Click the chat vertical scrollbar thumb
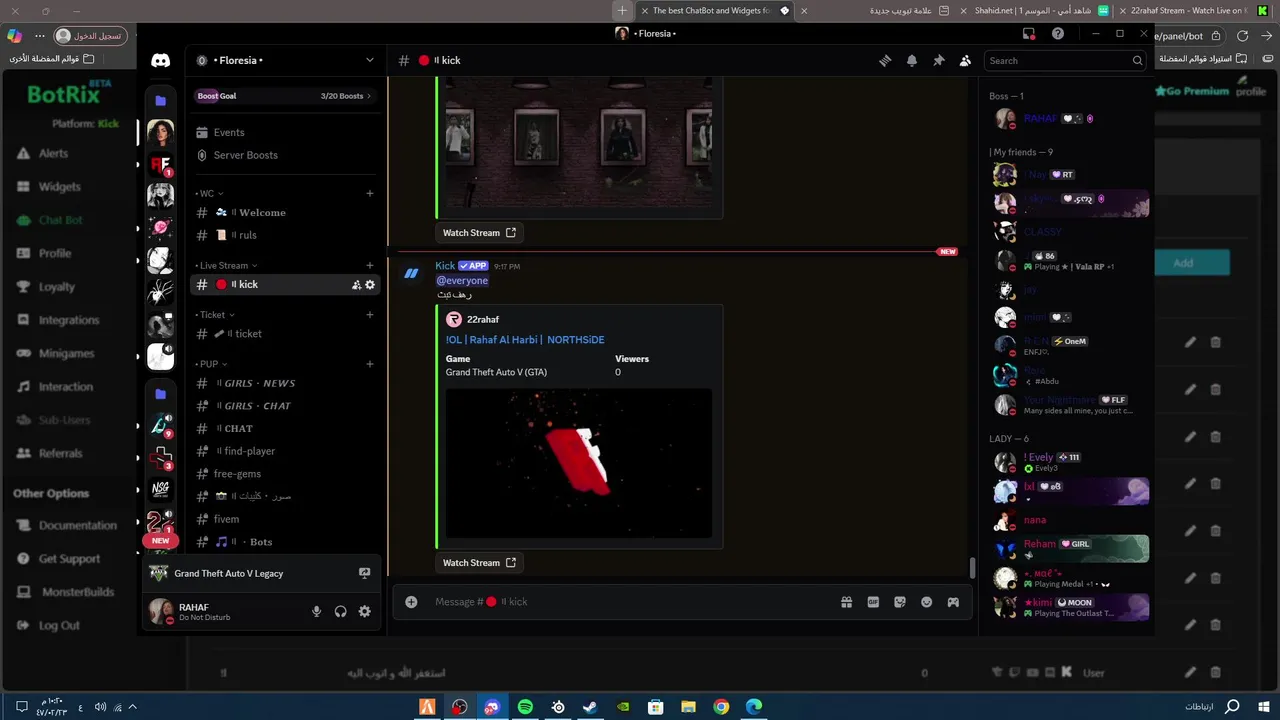The height and width of the screenshot is (720, 1280). point(972,568)
